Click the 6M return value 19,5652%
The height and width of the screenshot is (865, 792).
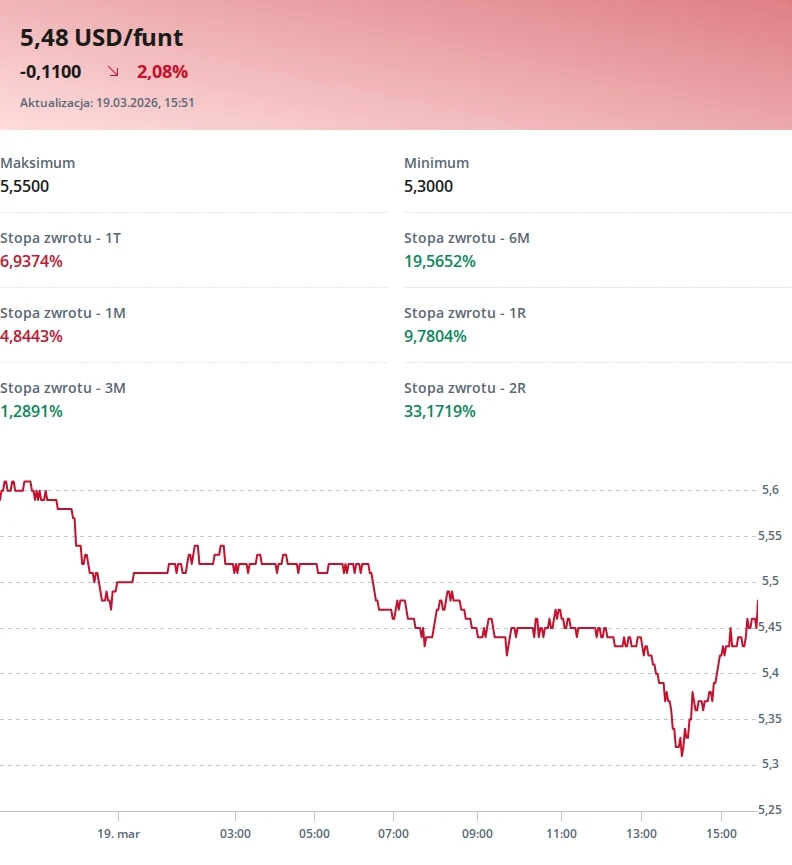[x=439, y=261]
